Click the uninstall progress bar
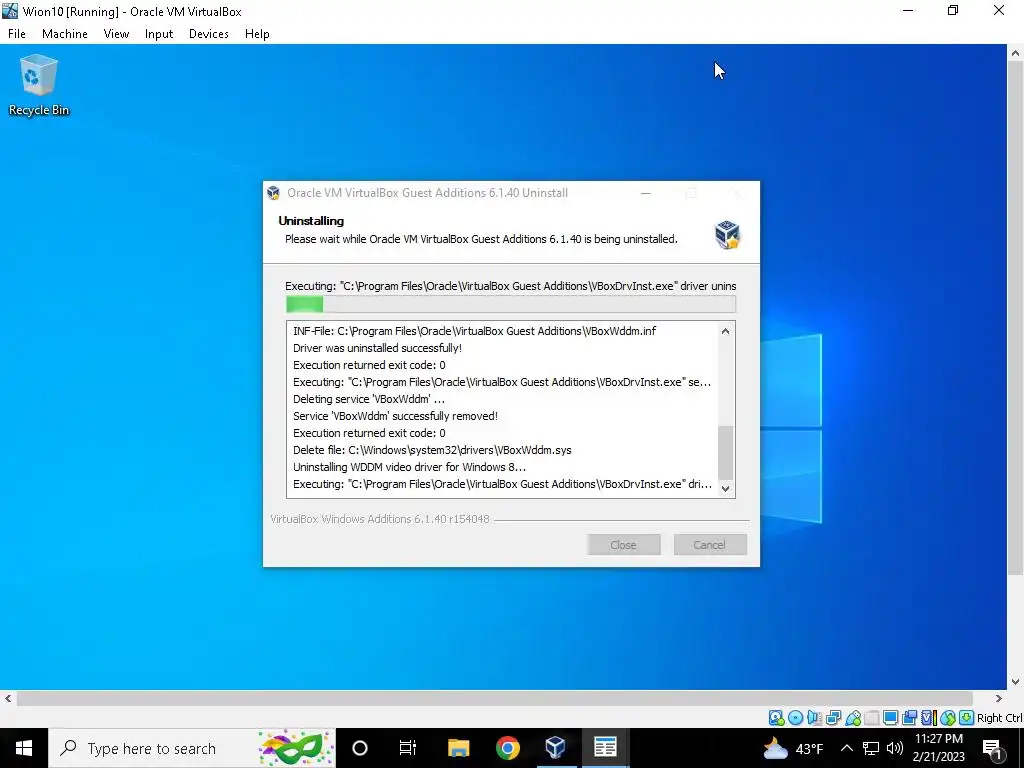The height and width of the screenshot is (768, 1024). pyautogui.click(x=511, y=304)
